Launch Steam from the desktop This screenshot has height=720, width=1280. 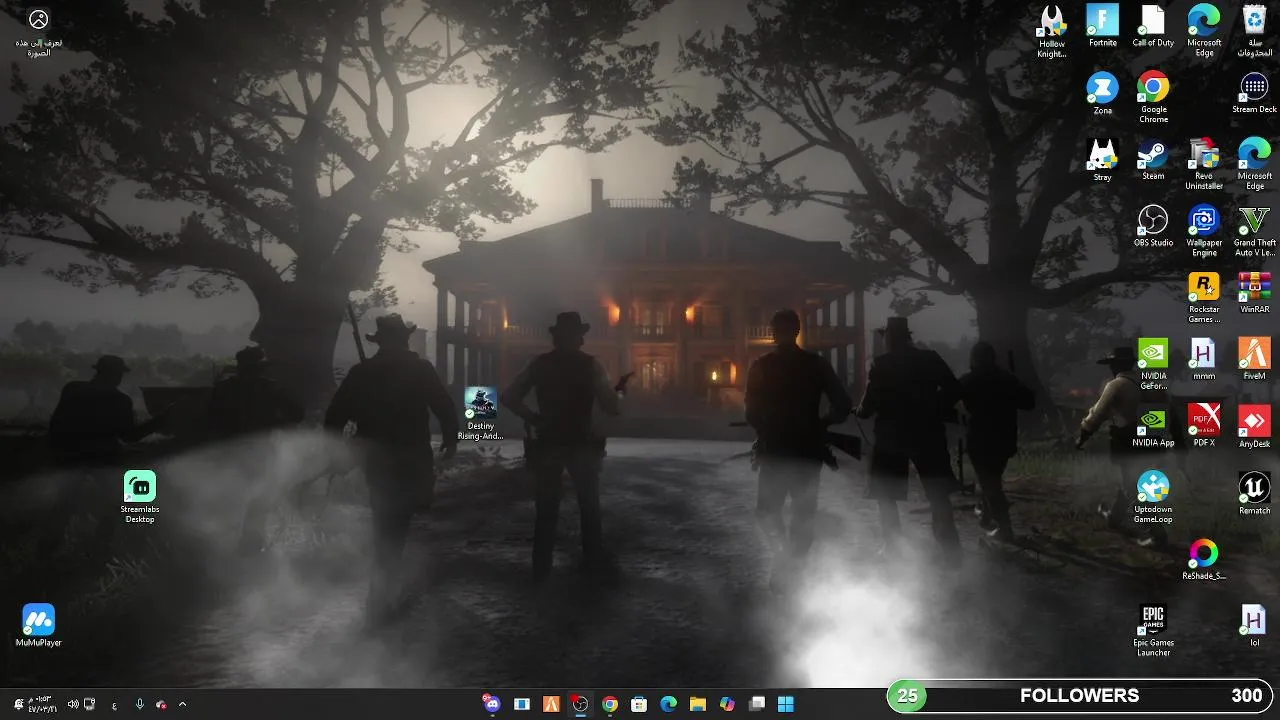(x=1153, y=160)
